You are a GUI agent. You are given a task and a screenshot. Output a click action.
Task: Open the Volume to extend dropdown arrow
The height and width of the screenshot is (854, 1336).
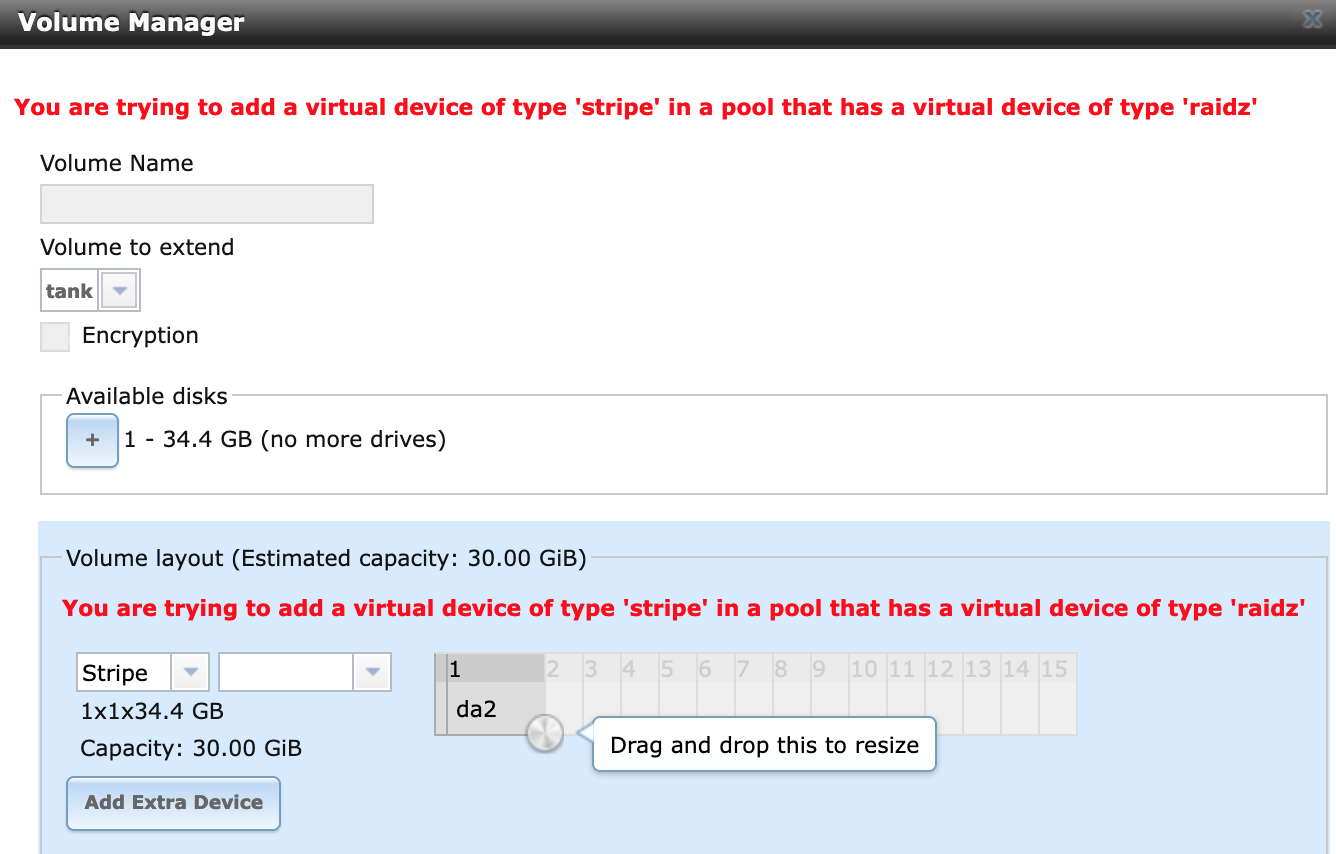(120, 291)
